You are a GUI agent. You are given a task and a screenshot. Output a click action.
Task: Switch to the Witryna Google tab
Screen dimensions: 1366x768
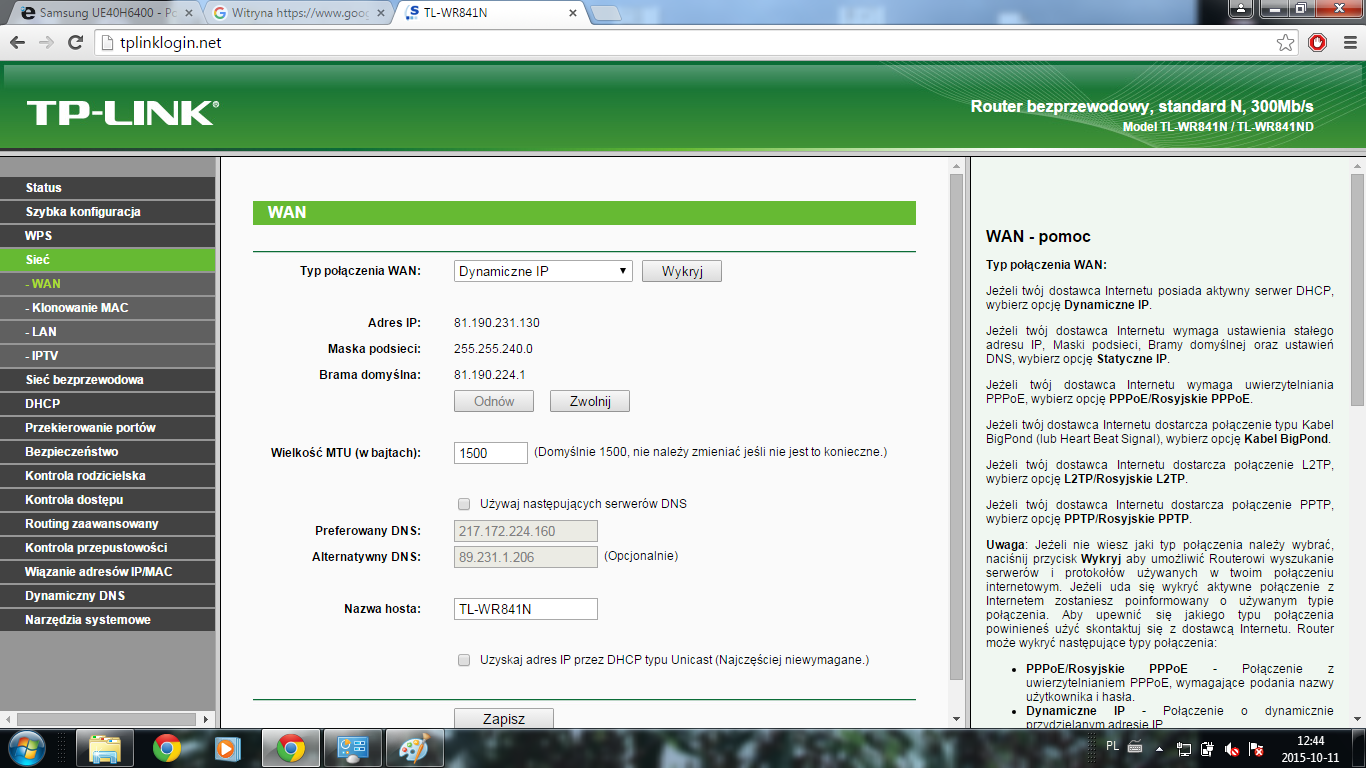295,14
